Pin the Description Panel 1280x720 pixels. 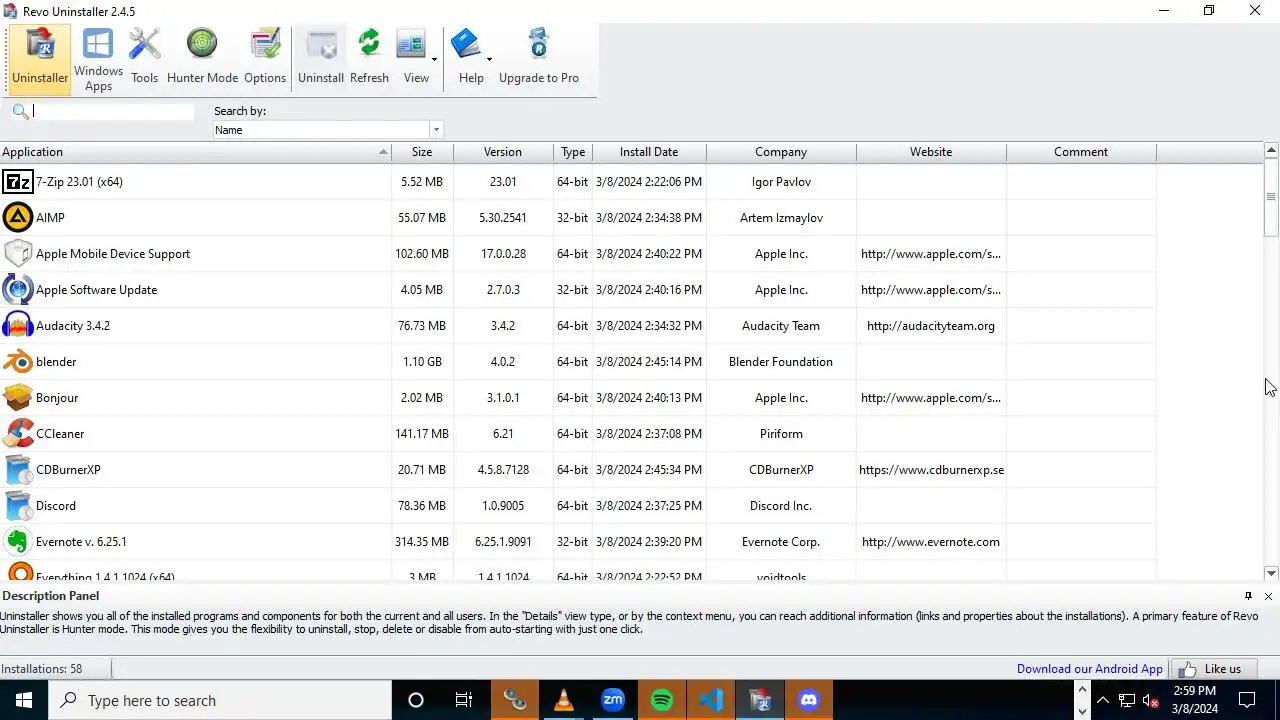click(x=1248, y=596)
